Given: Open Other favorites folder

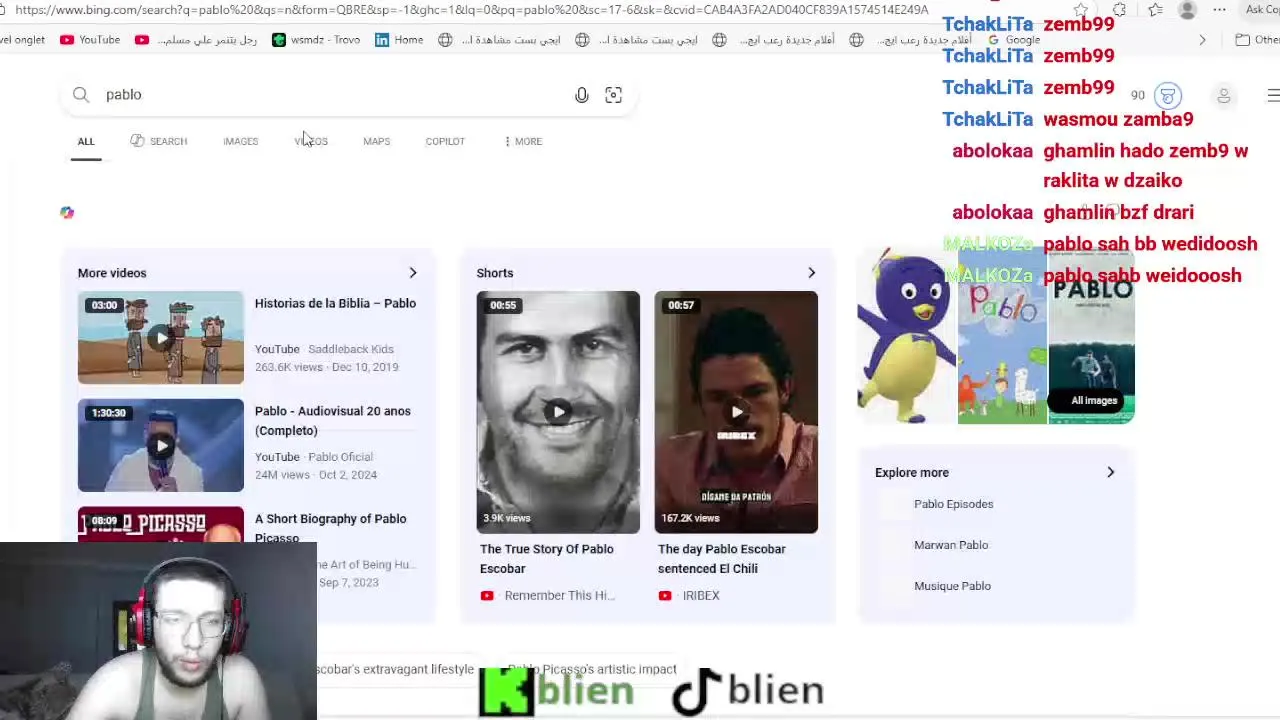Looking at the screenshot, I should point(1257,40).
